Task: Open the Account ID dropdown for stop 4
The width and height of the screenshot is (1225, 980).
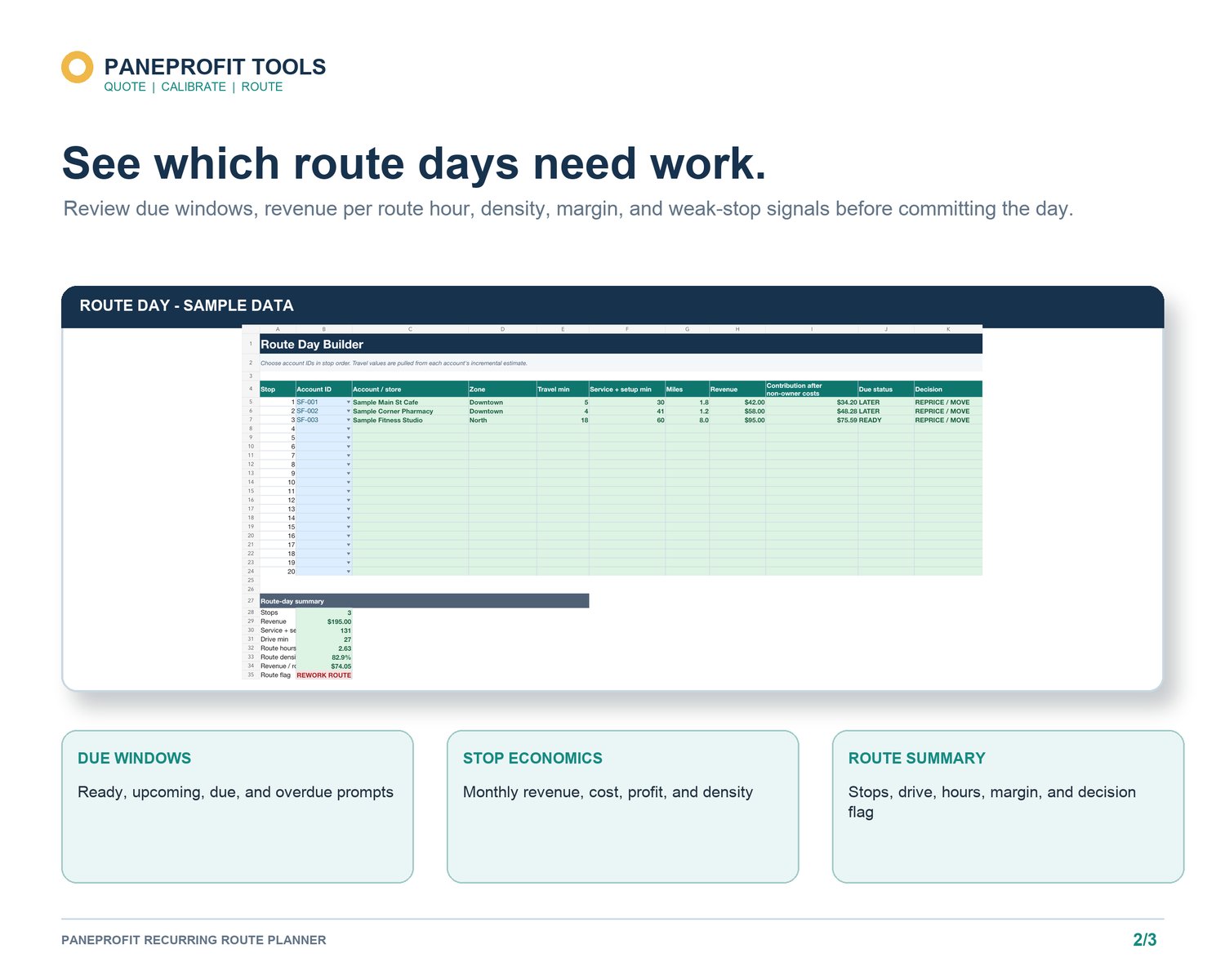Action: pos(349,429)
